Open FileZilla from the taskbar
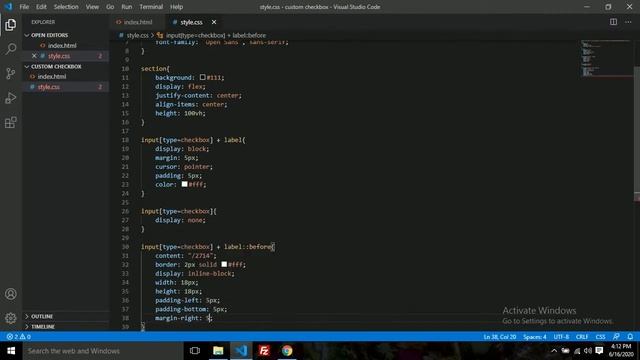The width and height of the screenshot is (640, 360). (264, 351)
